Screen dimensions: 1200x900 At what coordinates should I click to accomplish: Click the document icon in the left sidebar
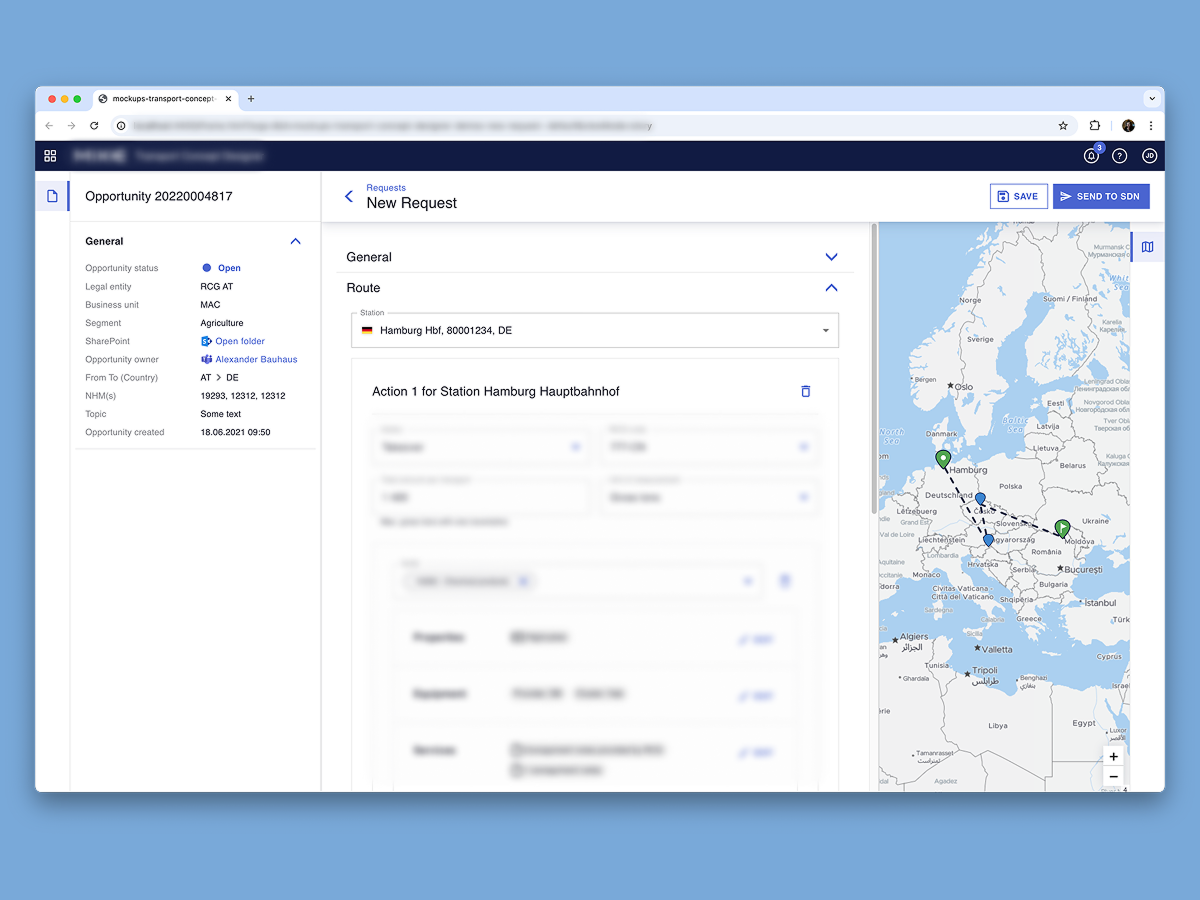tap(52, 196)
